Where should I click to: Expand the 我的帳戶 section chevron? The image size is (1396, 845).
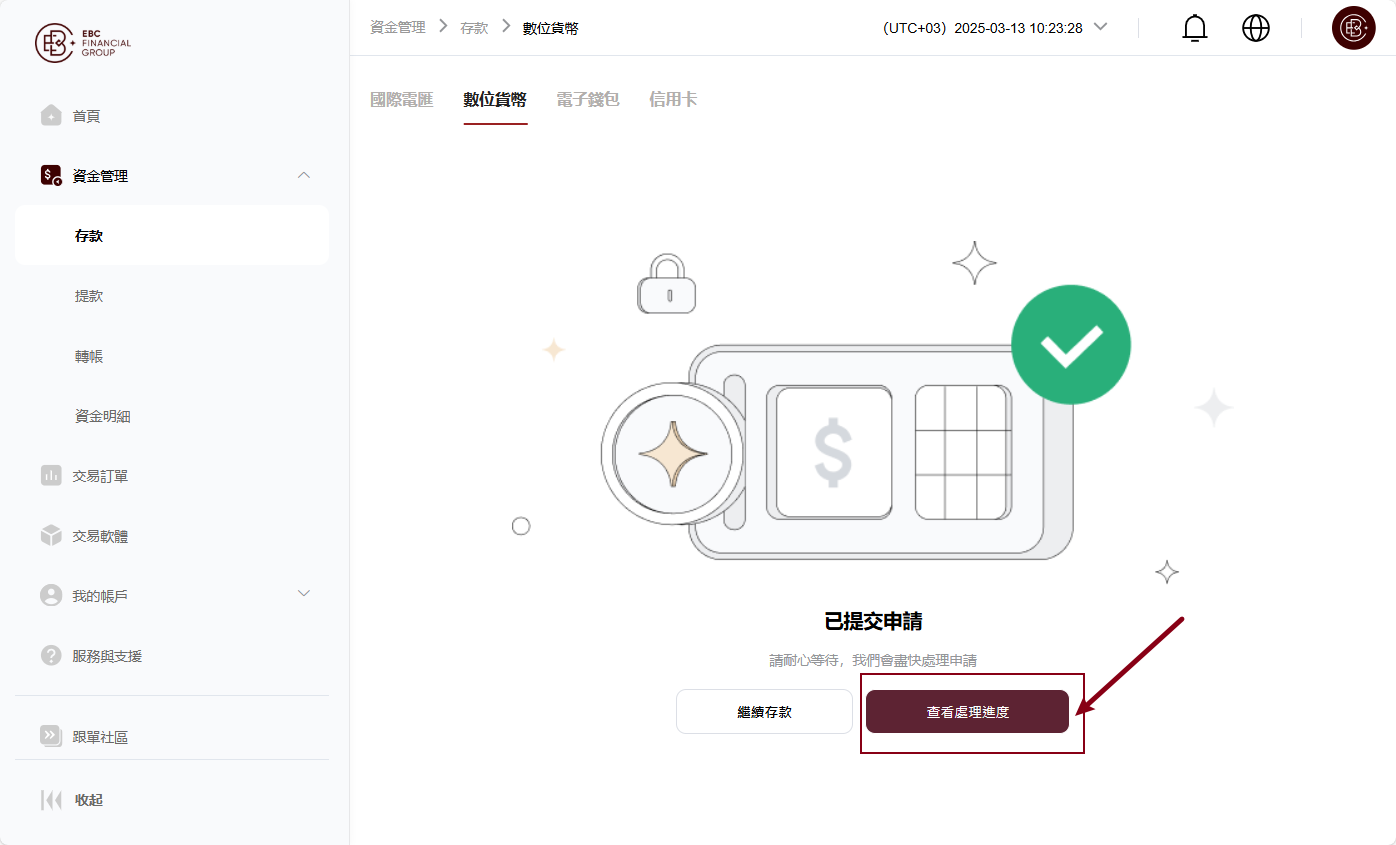click(305, 594)
